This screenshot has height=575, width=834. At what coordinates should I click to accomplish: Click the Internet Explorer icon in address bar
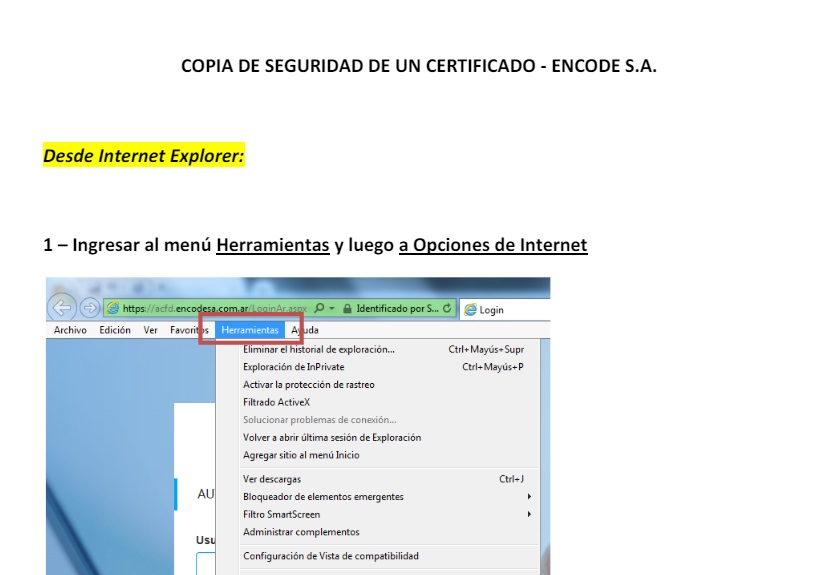click(x=113, y=308)
